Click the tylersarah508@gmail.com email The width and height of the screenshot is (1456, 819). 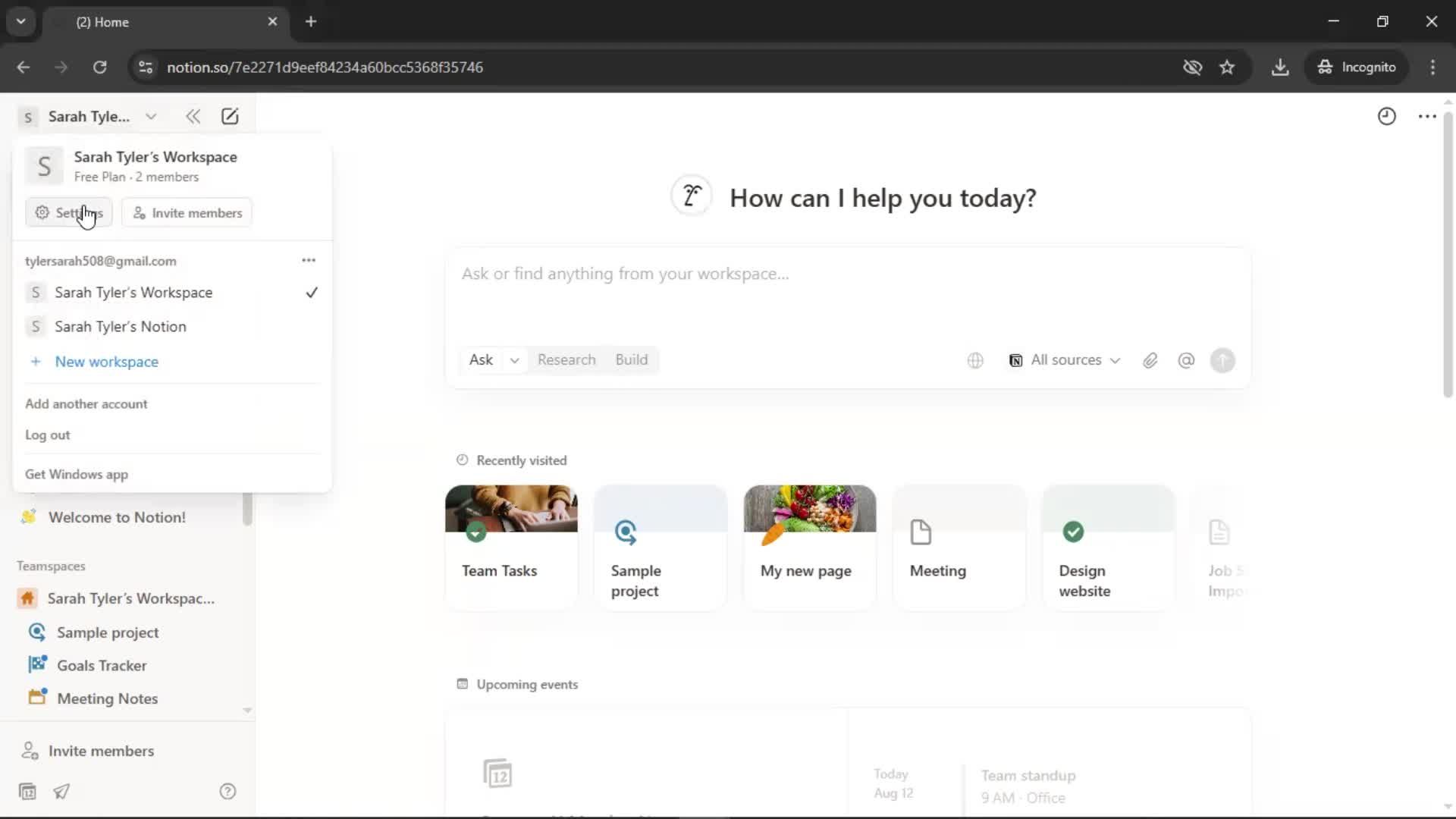pos(101,261)
